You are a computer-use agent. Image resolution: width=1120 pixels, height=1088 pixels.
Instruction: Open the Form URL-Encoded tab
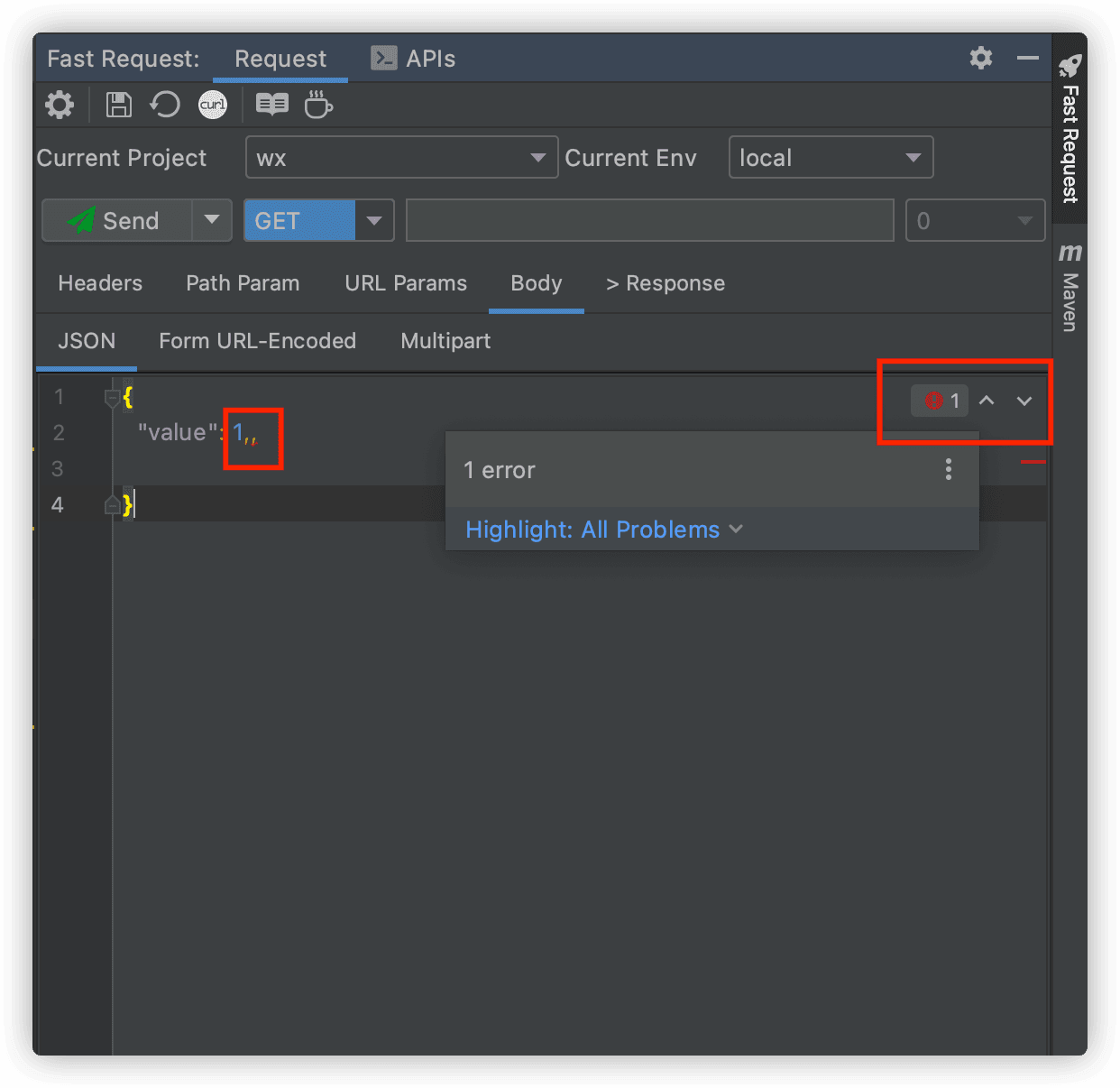[257, 341]
